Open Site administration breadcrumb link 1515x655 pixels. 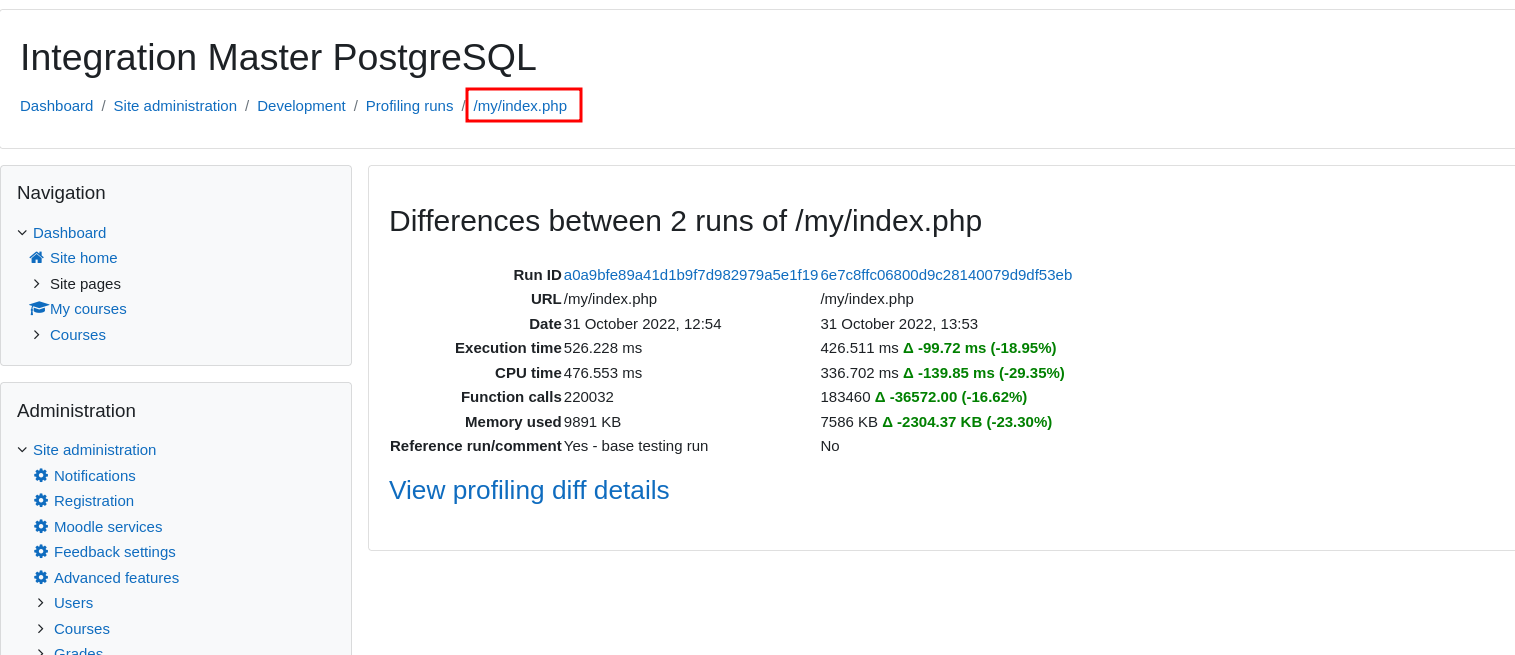pyautogui.click(x=175, y=106)
